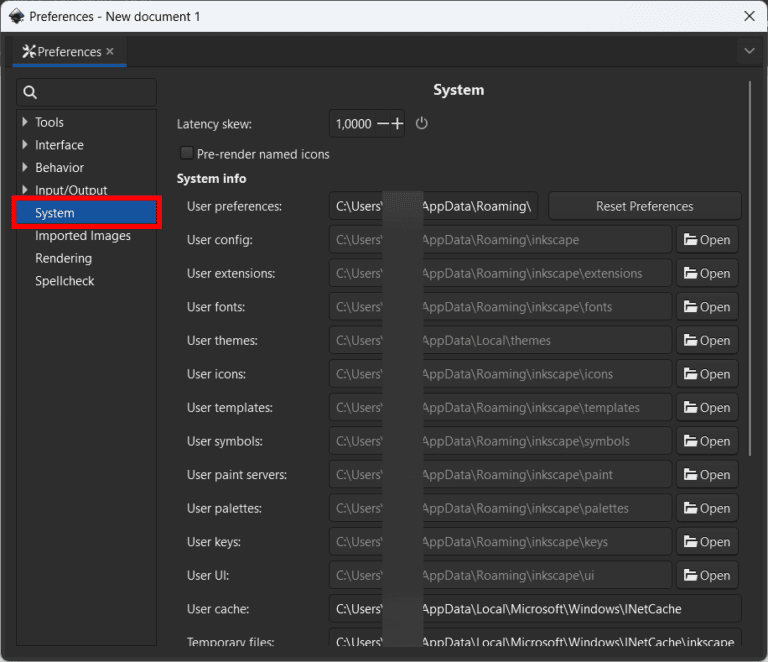Click the Latency skew reset icon
Screen dimensions: 768x662
422,124
